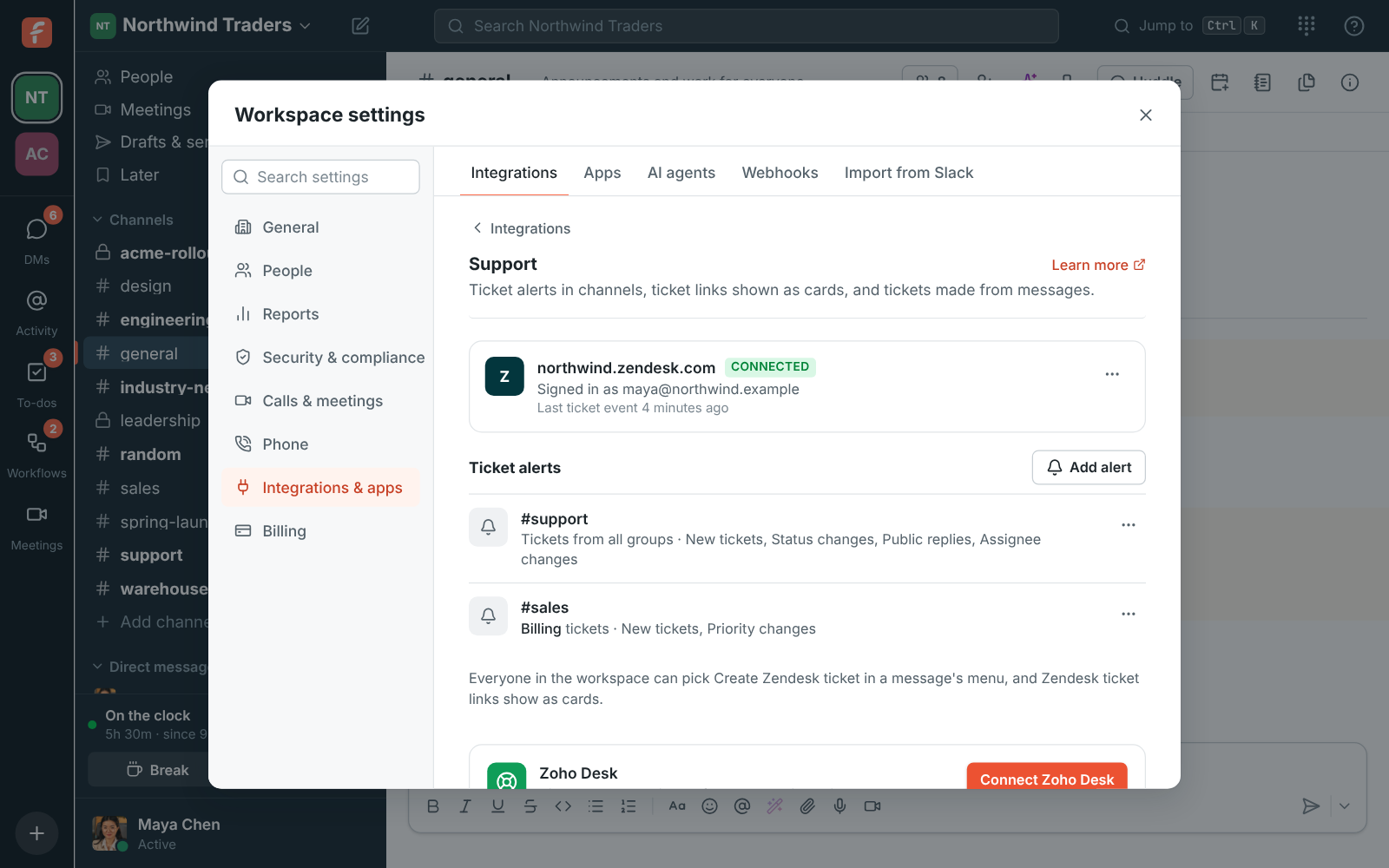Switch to the AC workspace avatar

36,154
